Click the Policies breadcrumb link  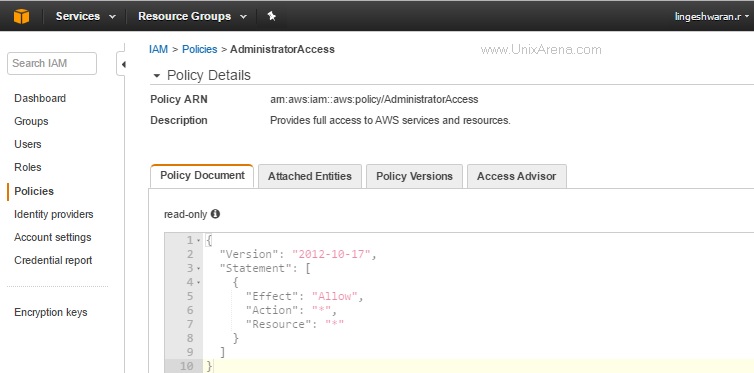pos(200,50)
